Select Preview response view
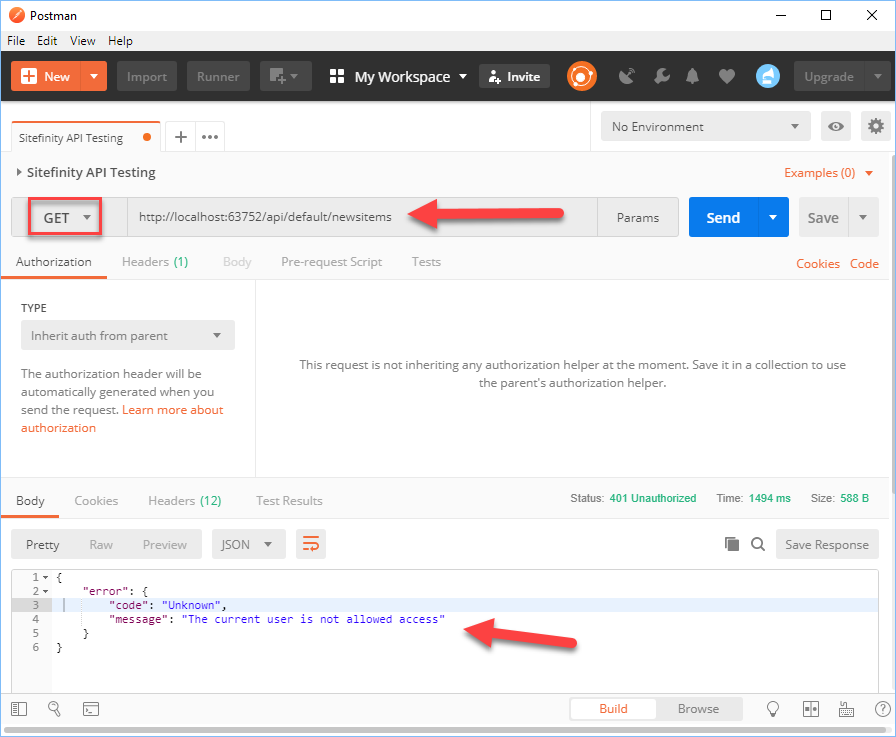This screenshot has height=737, width=896. [165, 544]
